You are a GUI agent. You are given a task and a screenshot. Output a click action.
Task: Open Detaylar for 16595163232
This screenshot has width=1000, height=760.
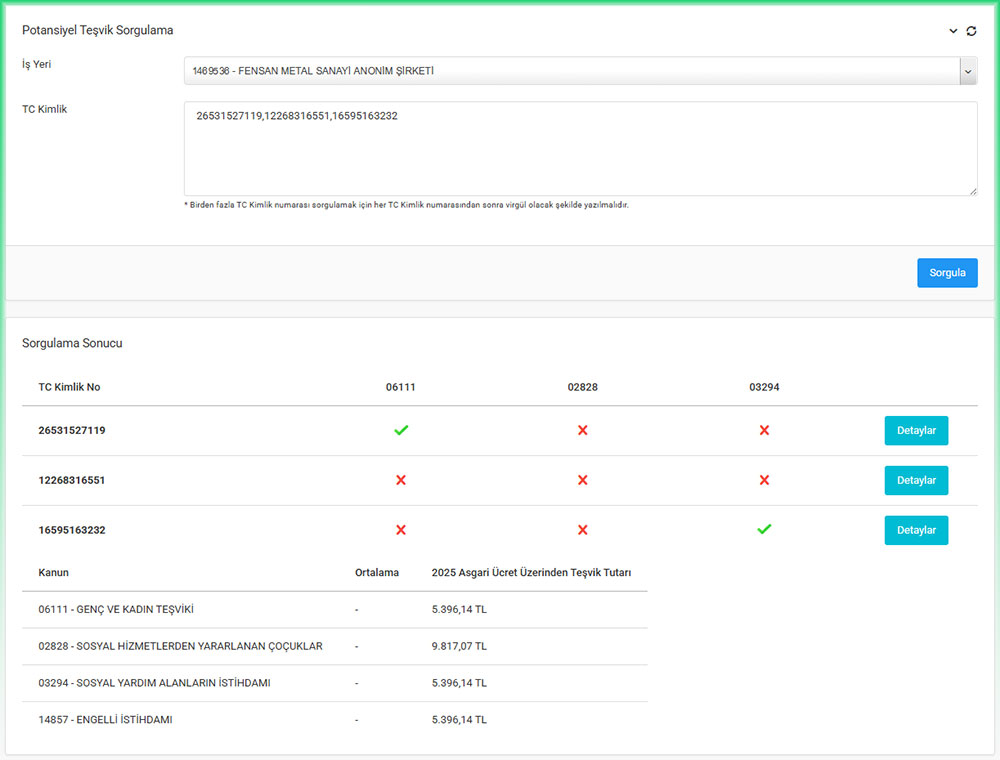click(x=916, y=530)
